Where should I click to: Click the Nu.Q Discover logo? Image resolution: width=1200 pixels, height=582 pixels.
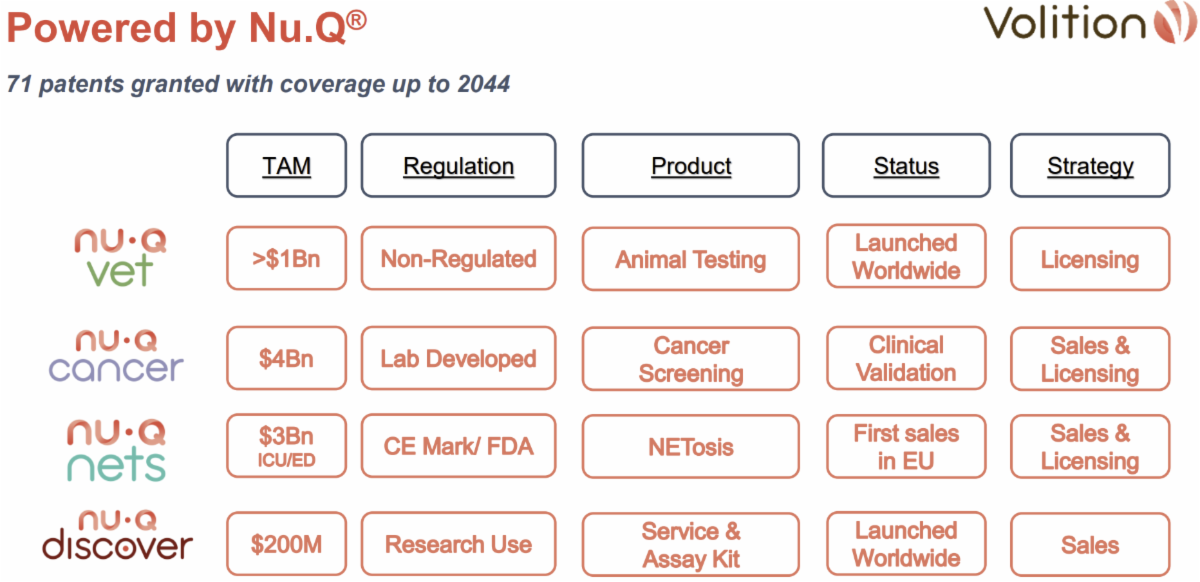(x=117, y=535)
